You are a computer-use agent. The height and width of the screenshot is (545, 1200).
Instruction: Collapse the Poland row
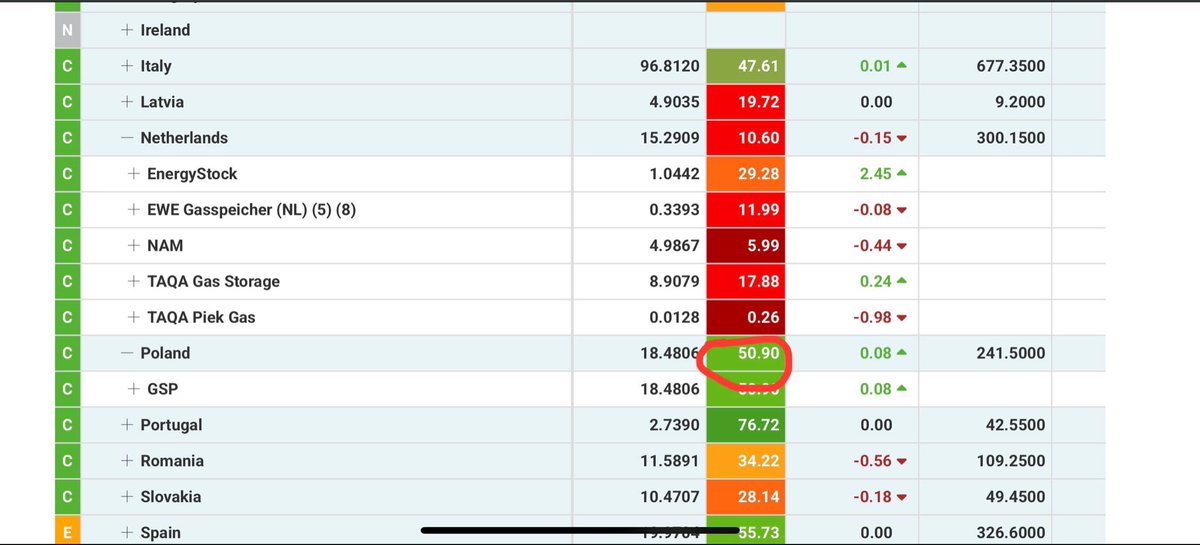(127, 353)
